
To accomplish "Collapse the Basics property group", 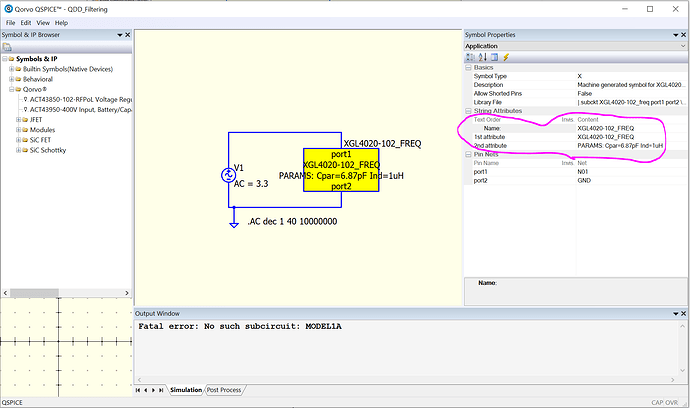I will 469,67.
